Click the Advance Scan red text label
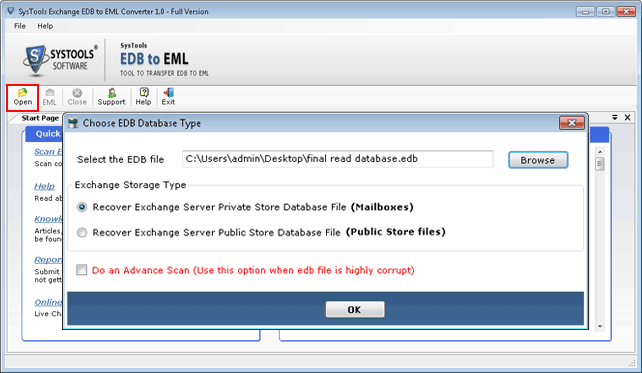Screen dimensions: 642x373 [x=253, y=270]
